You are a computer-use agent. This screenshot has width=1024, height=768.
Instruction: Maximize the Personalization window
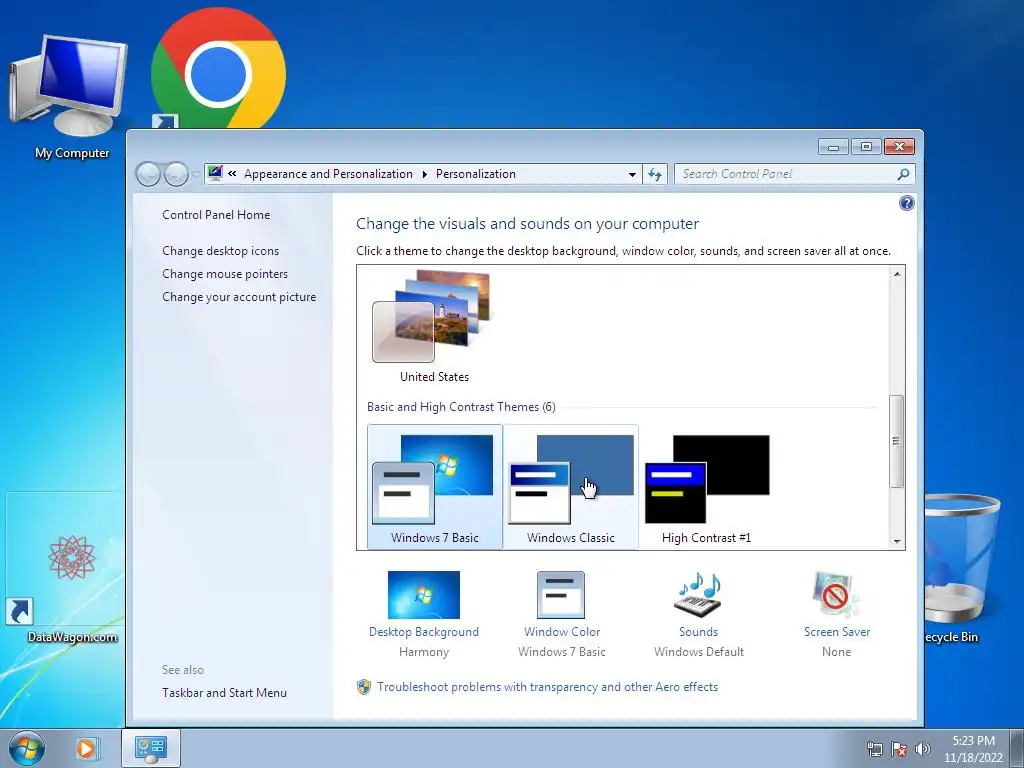[866, 147]
